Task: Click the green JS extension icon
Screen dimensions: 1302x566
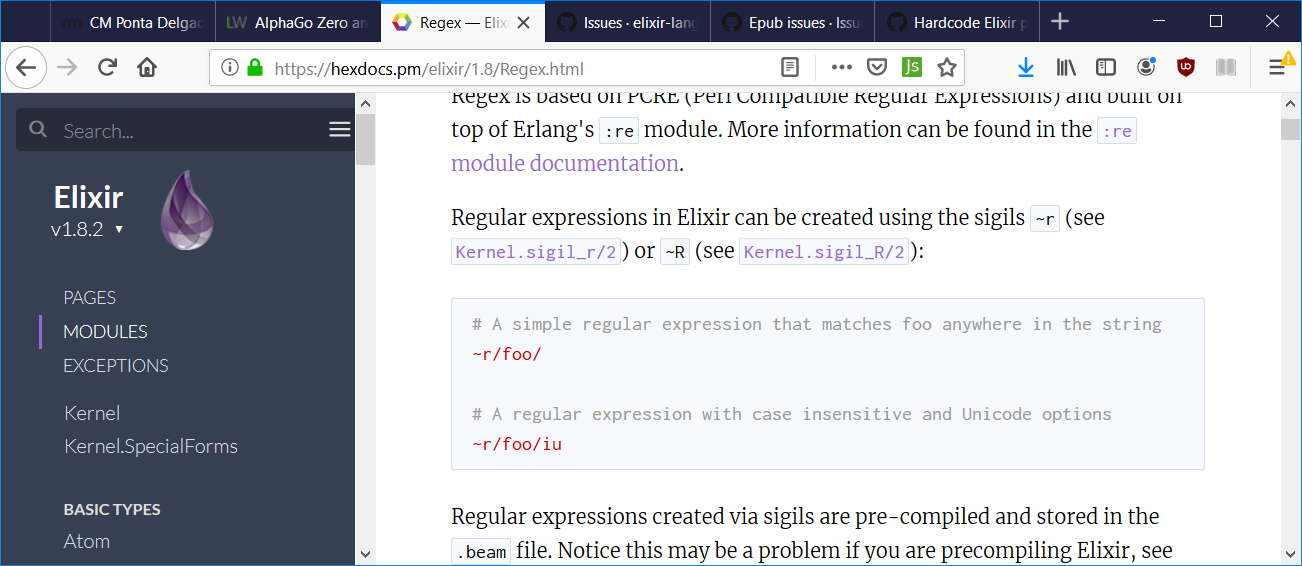Action: (911, 68)
